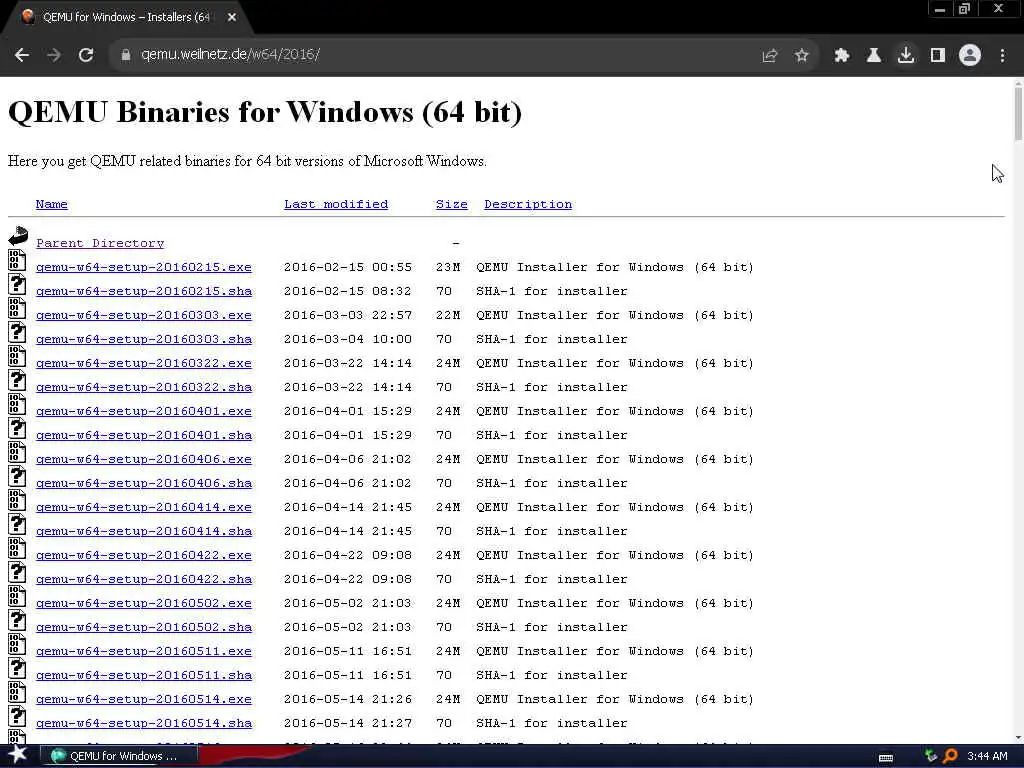1024x768 pixels.
Task: Click the question-mark icon for qemu-w64-setup-20160511.sha
Action: pos(17,668)
